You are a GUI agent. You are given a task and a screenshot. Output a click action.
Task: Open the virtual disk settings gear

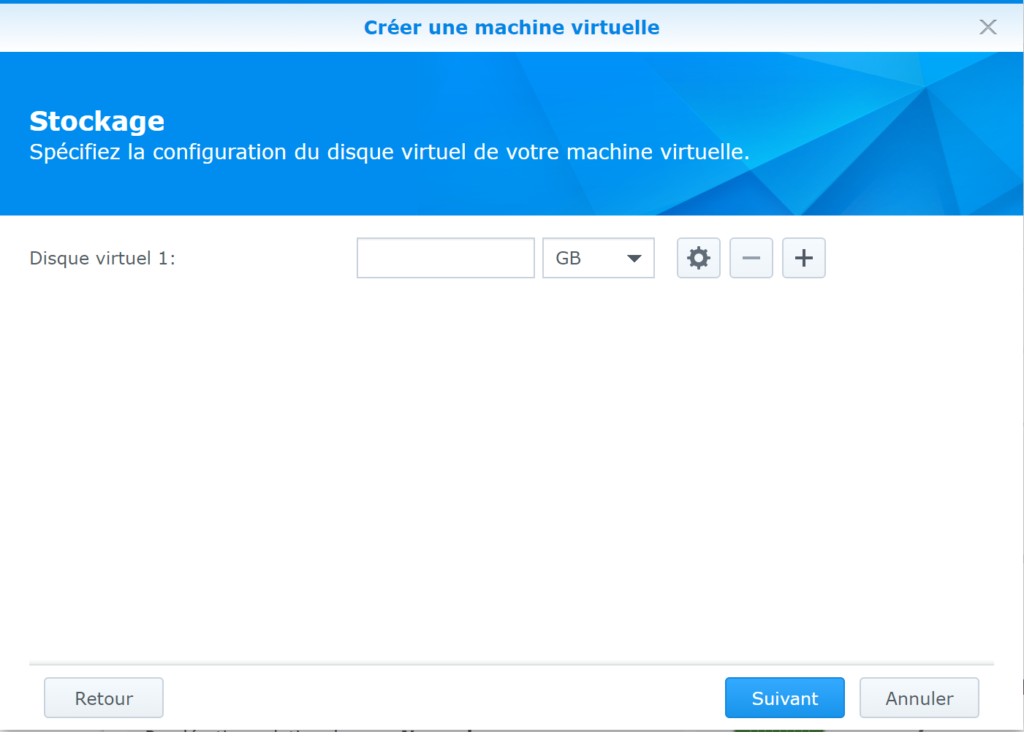[698, 258]
